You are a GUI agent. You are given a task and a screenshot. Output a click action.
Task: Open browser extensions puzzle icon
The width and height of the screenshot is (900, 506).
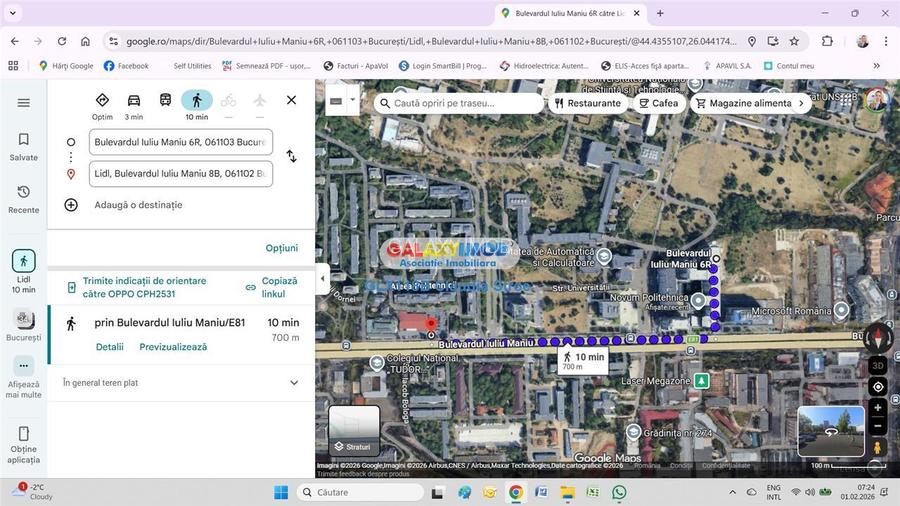click(x=827, y=41)
